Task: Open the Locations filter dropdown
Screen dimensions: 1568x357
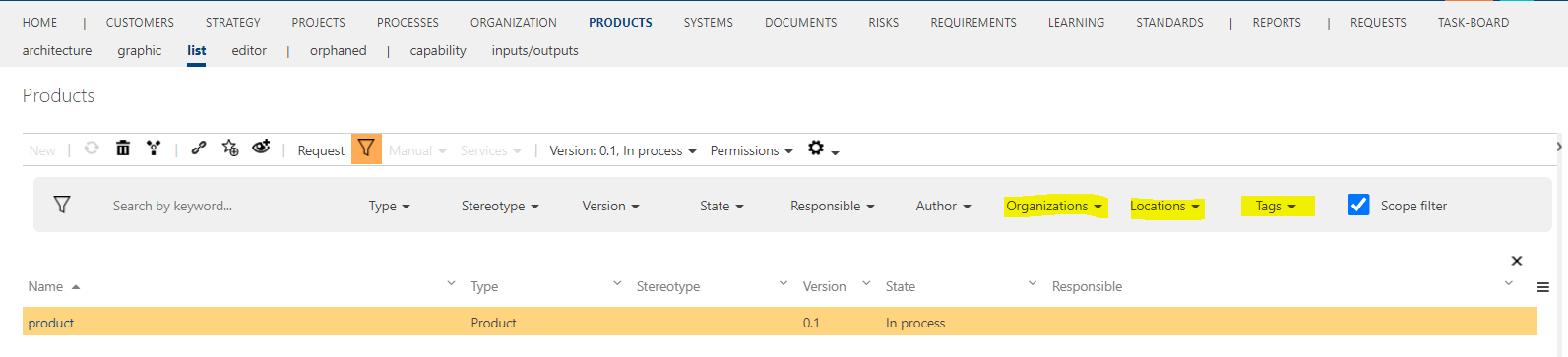Action: (1165, 206)
